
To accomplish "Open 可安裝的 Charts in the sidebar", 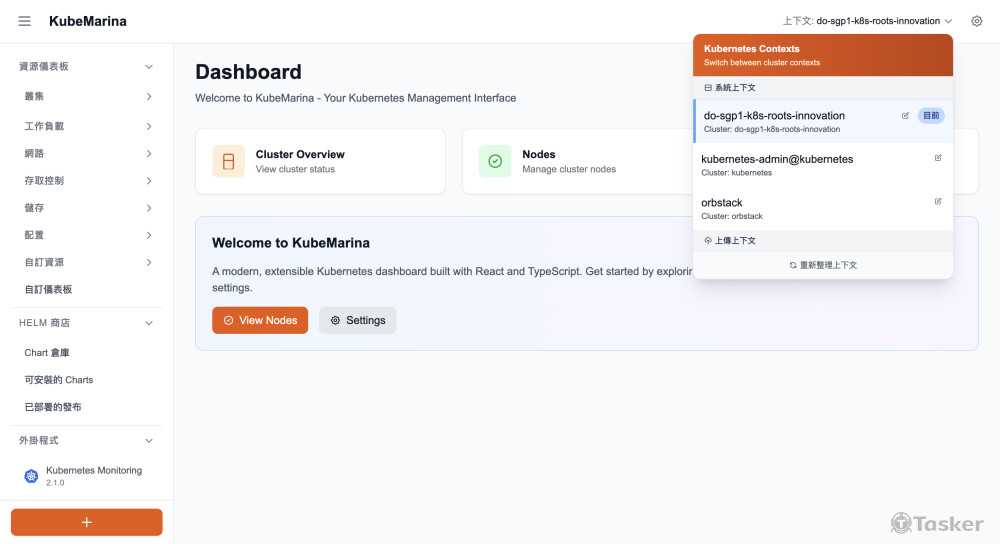I will [x=59, y=379].
